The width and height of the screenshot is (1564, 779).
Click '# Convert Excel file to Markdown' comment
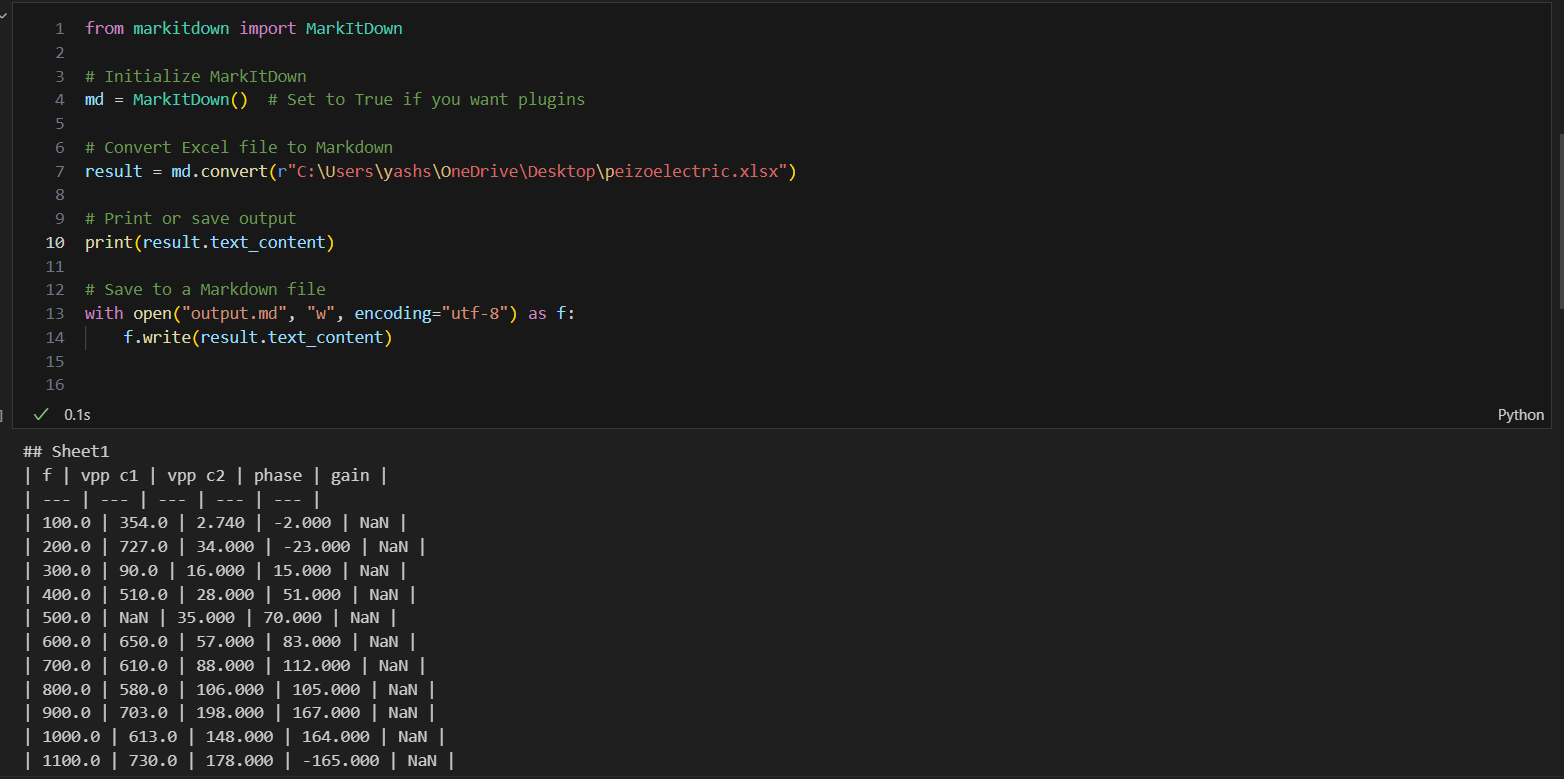(x=239, y=147)
